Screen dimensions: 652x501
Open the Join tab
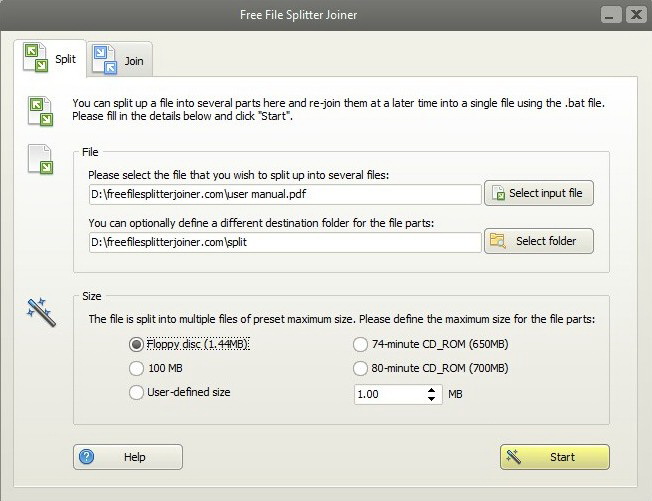tap(120, 60)
